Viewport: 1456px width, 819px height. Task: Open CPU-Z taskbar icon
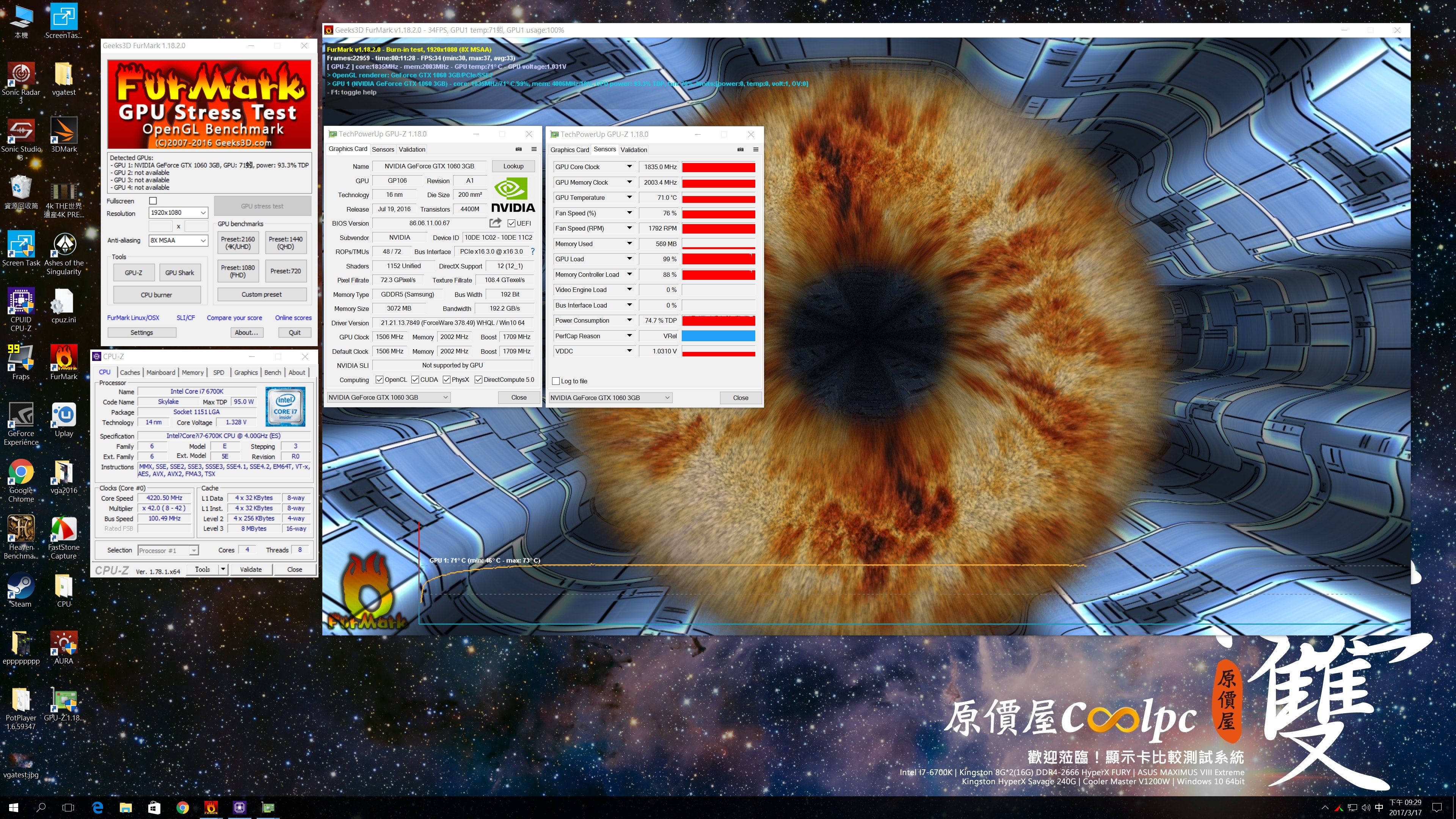239,808
